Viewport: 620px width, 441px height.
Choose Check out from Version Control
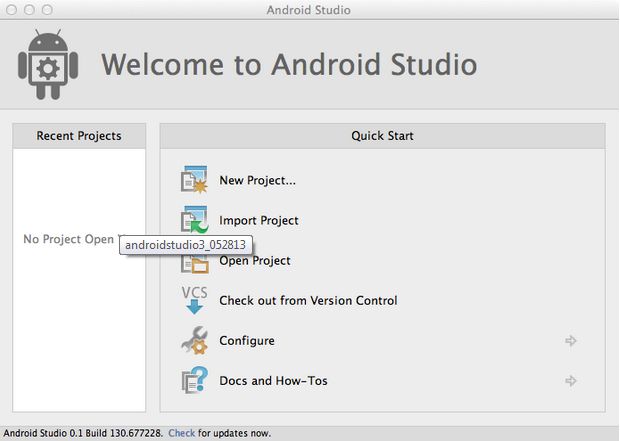click(x=308, y=301)
